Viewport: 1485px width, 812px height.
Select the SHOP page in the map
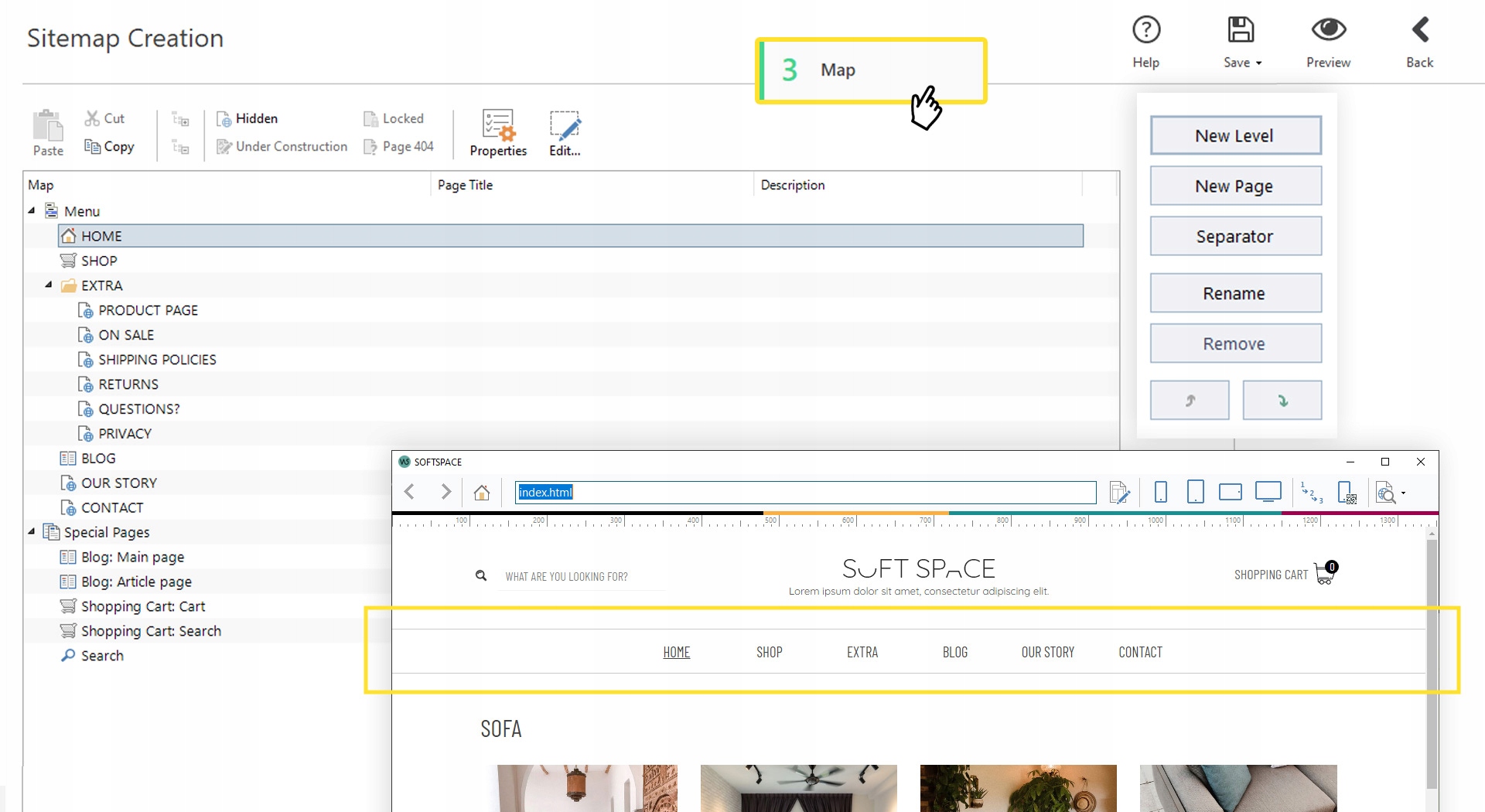(x=89, y=261)
